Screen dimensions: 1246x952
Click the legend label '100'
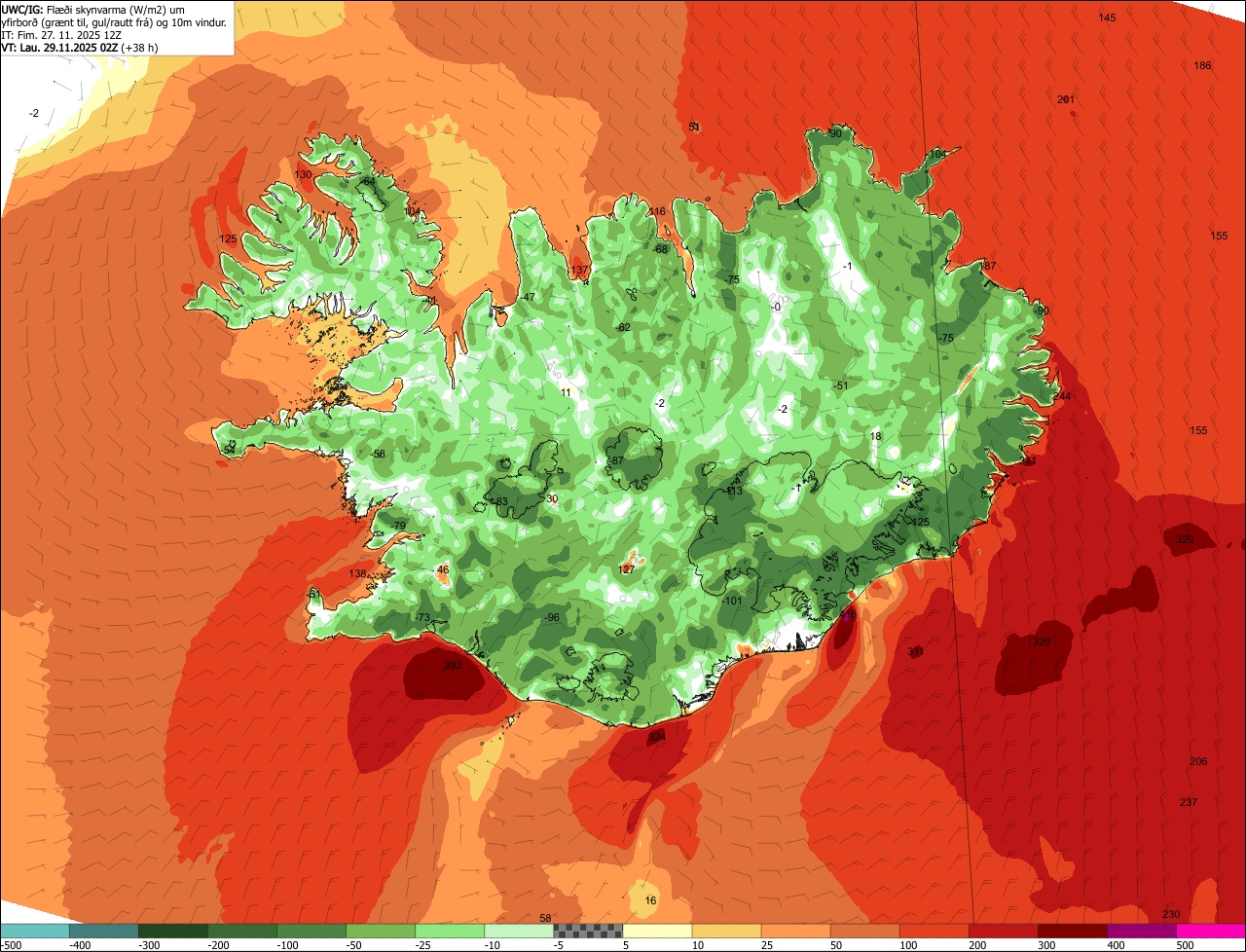907,945
